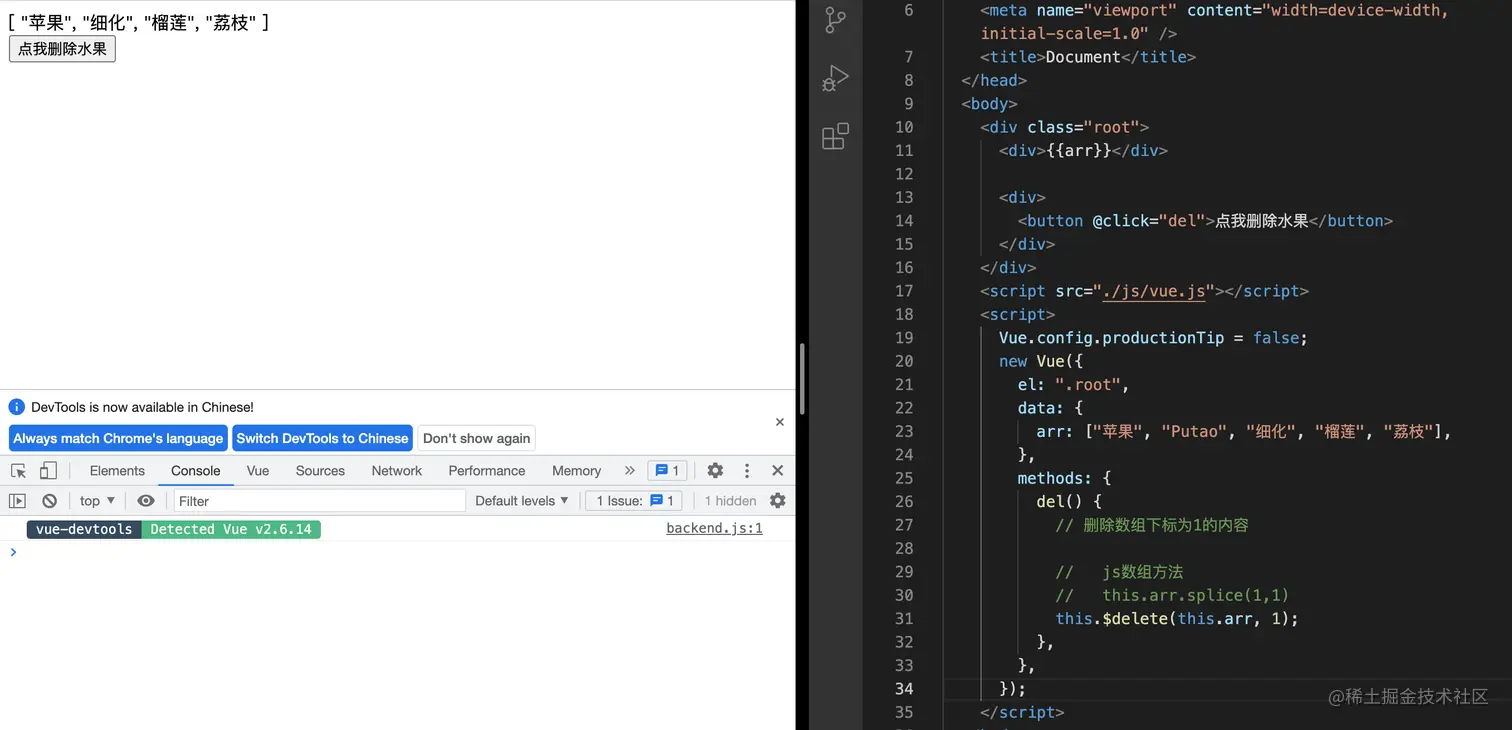
Task: Click the title Document line in the editor
Action: [x=1088, y=57]
